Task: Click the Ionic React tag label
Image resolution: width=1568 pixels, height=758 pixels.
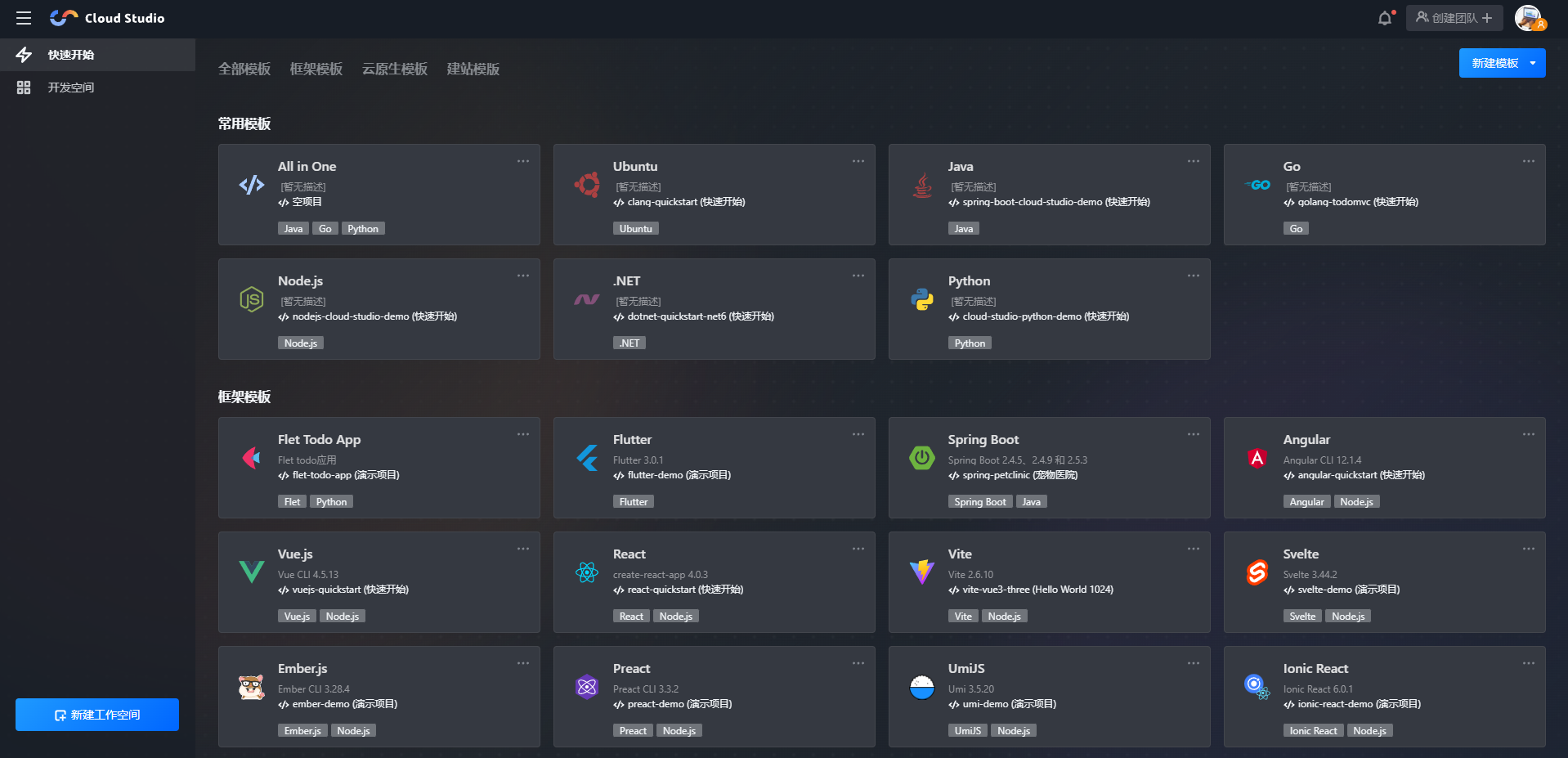Action: coord(1313,731)
